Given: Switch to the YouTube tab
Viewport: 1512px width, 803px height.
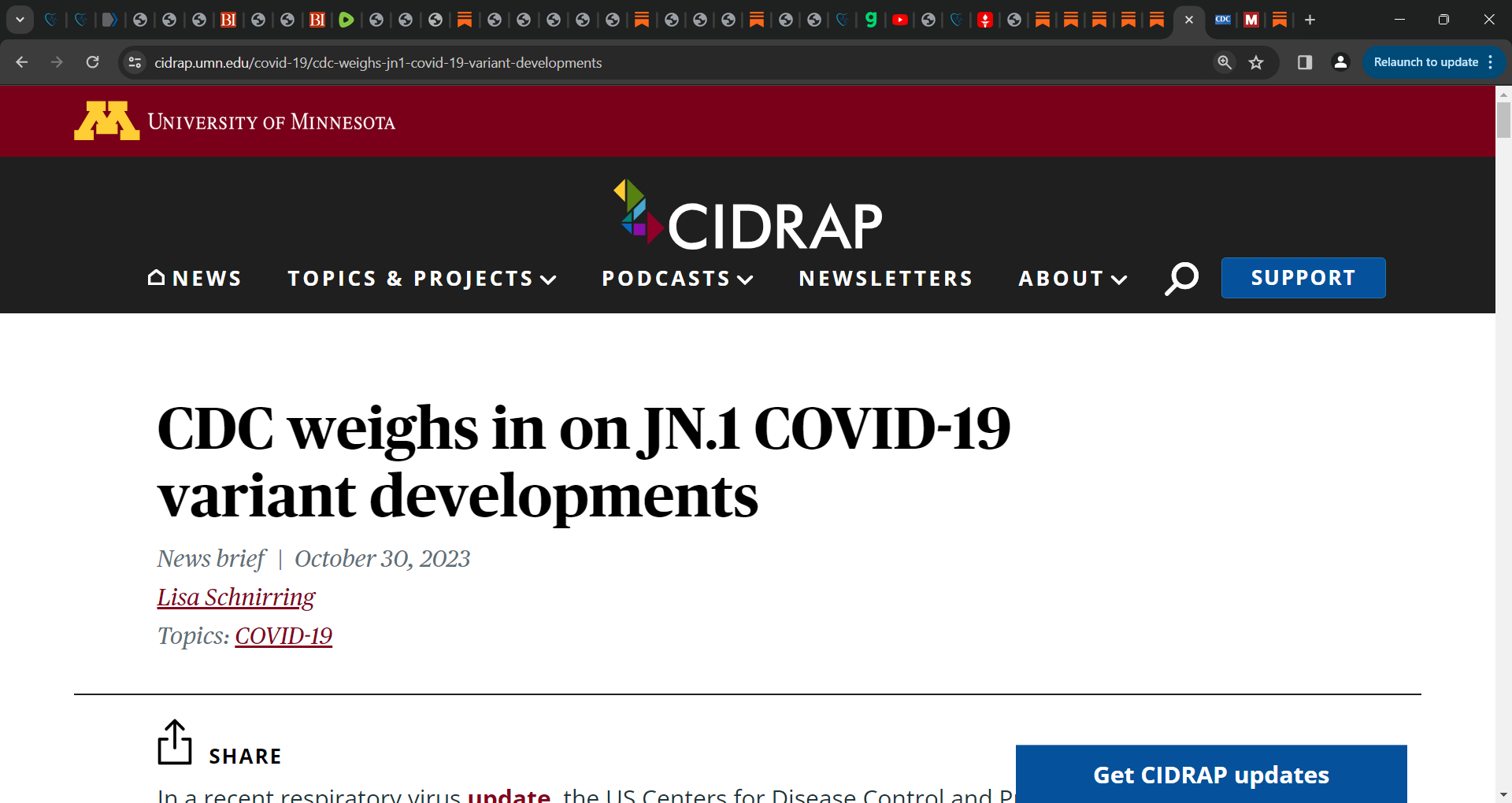Looking at the screenshot, I should click(x=900, y=20).
